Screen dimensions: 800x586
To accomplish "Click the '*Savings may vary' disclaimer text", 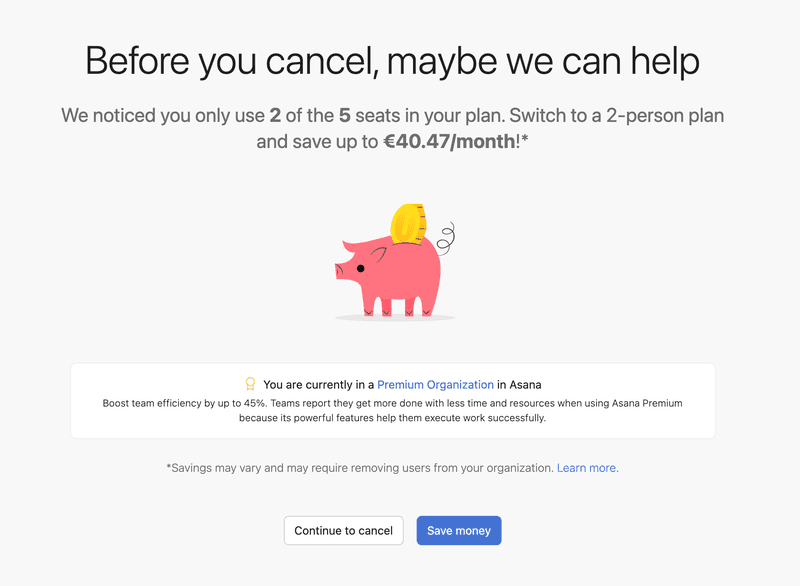I will 359,468.
